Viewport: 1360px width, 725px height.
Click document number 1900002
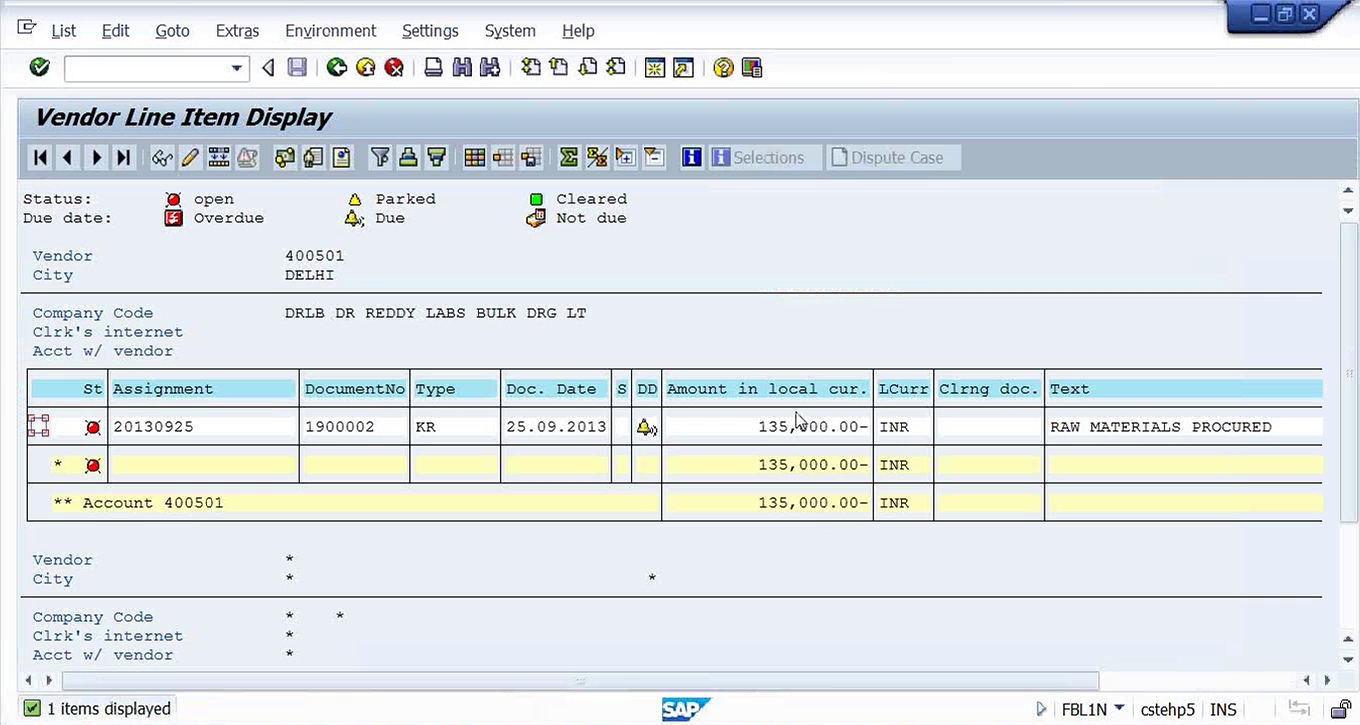click(x=340, y=427)
